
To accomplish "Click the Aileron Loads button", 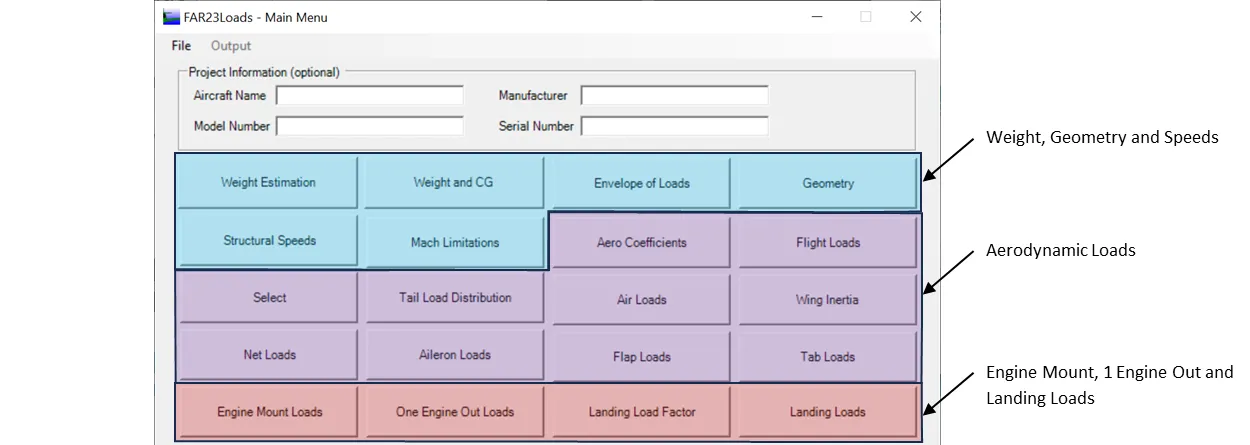I will [x=454, y=355].
